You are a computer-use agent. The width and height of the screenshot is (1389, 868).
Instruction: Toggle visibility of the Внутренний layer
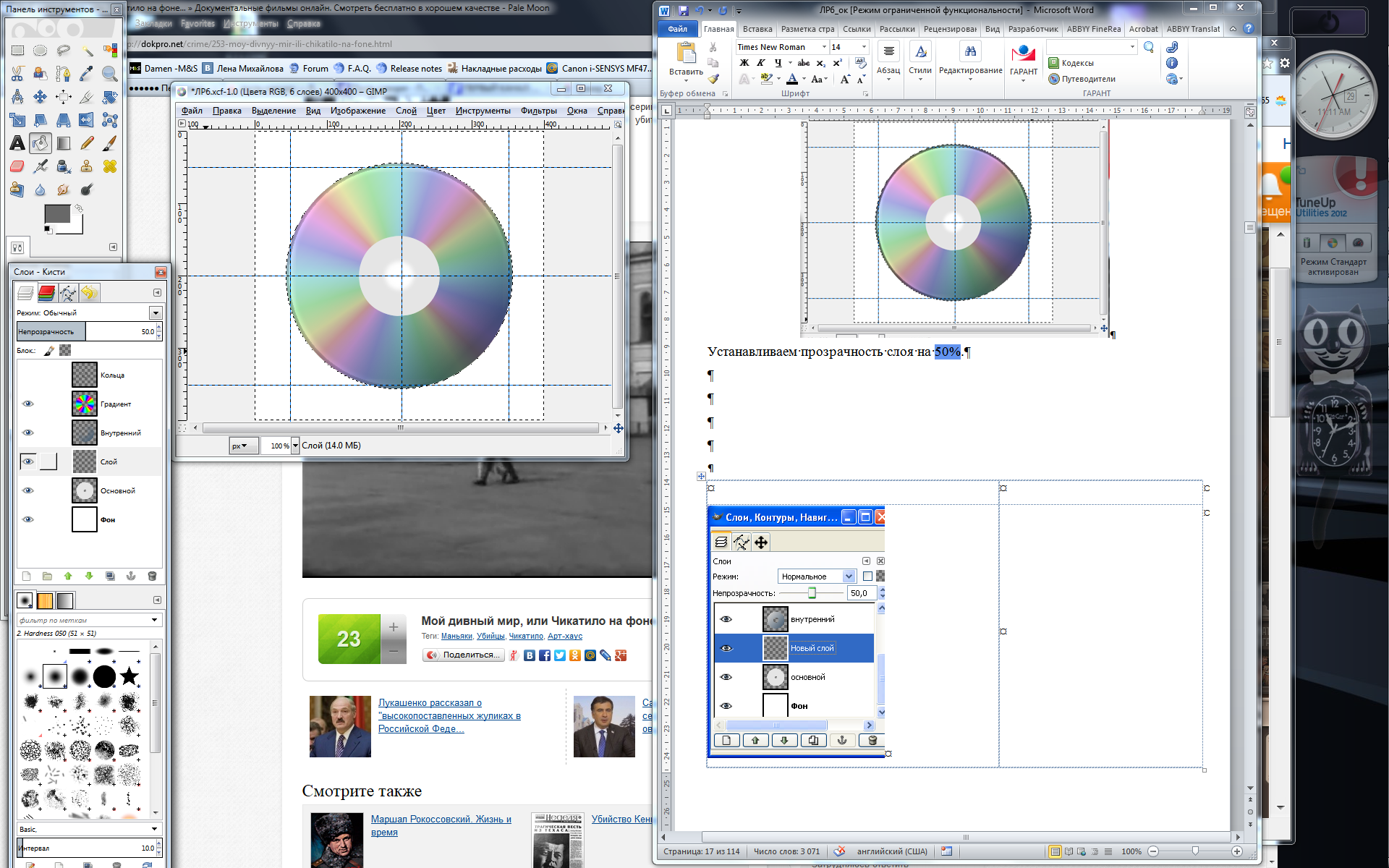(x=28, y=433)
